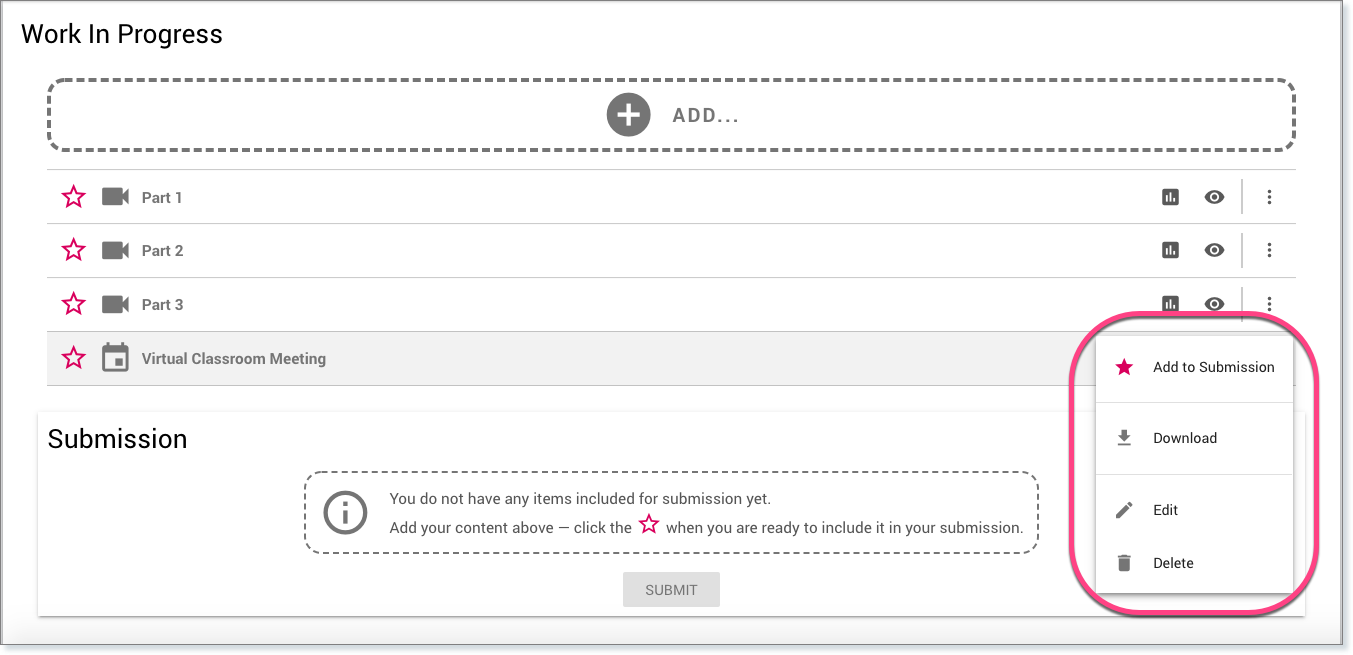Select Download in the context menu
This screenshot has height=655, width=1353.
point(1184,438)
